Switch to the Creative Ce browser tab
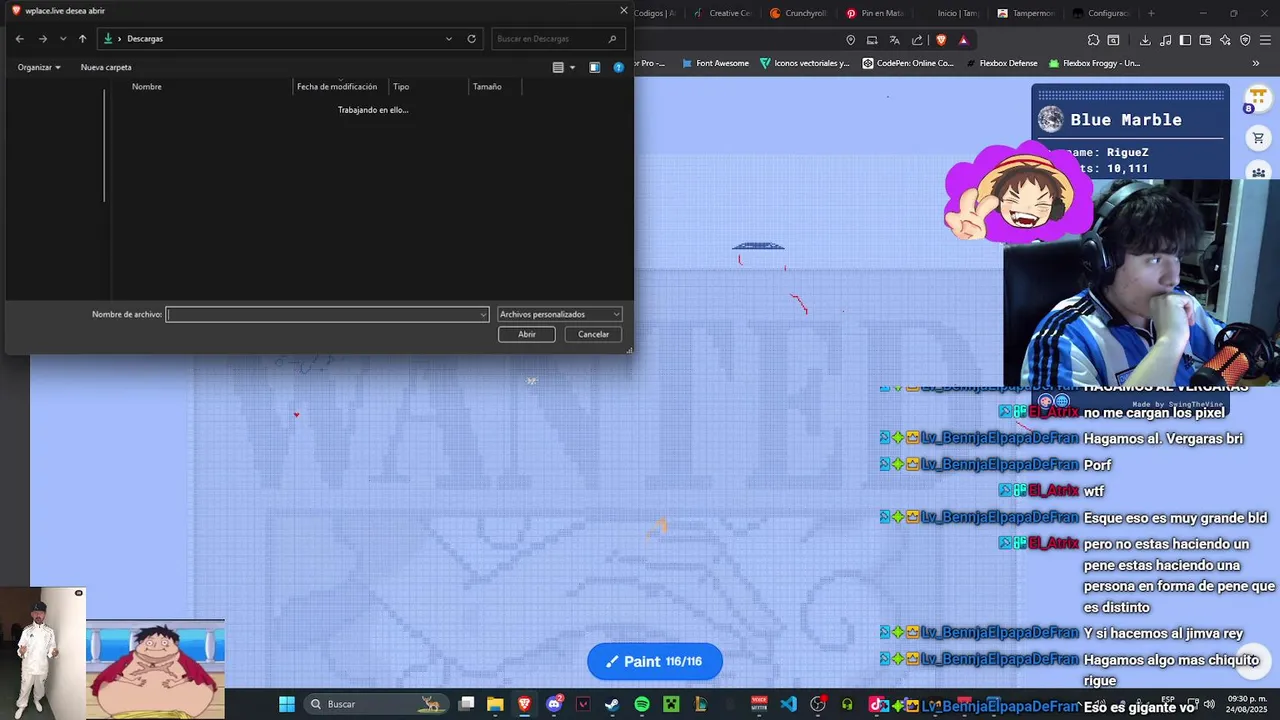This screenshot has width=1280, height=720. coord(721,13)
